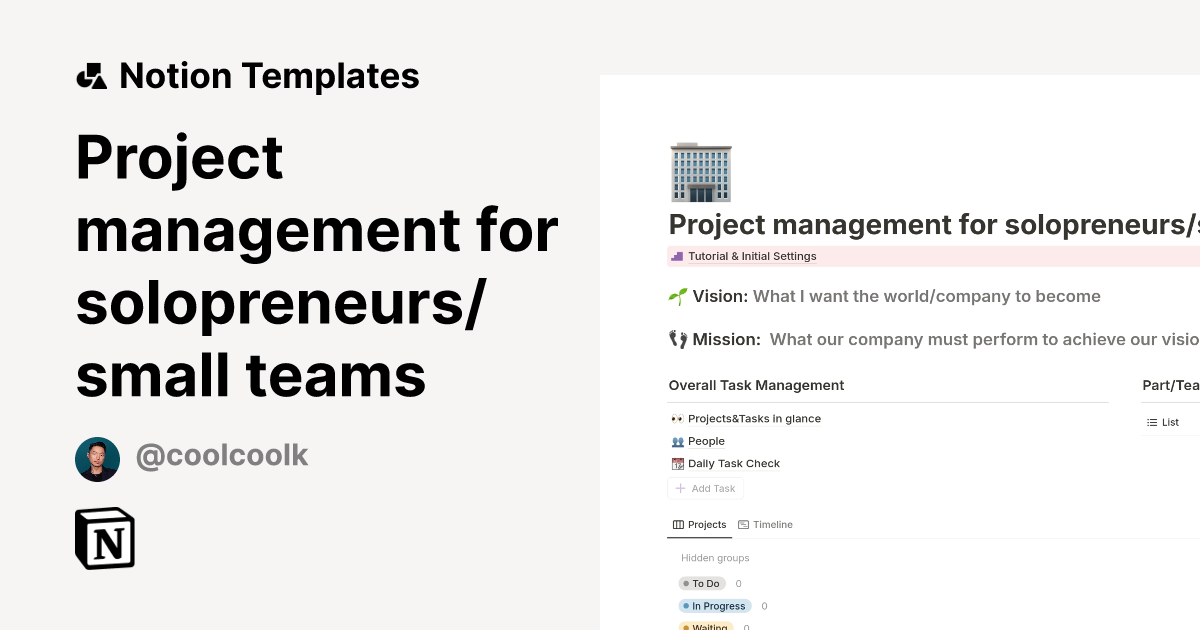Click the footprints icon beside Mission
The image size is (1200, 630).
click(x=677, y=338)
